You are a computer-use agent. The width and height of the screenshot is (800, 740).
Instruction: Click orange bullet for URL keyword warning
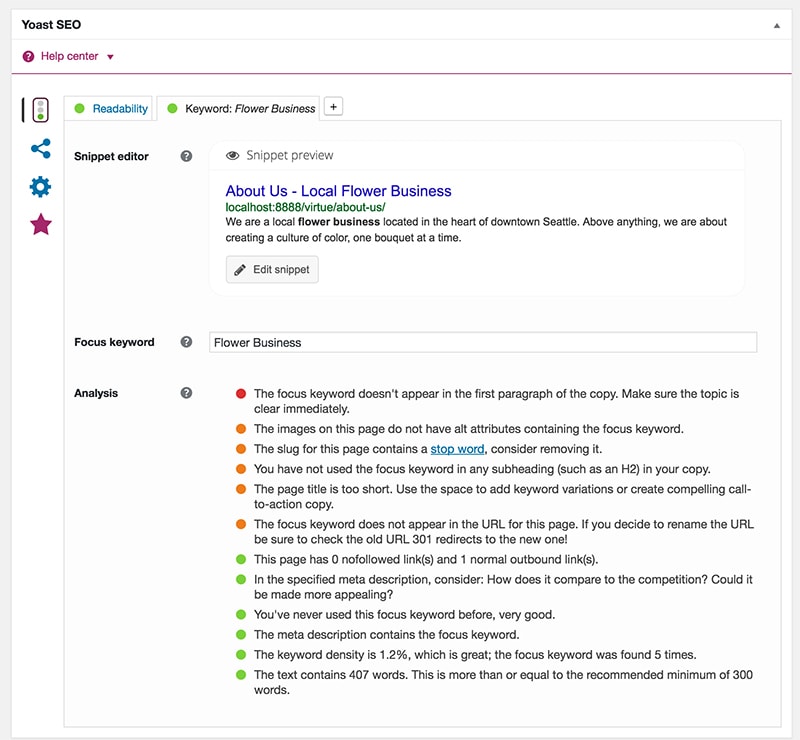click(x=241, y=524)
